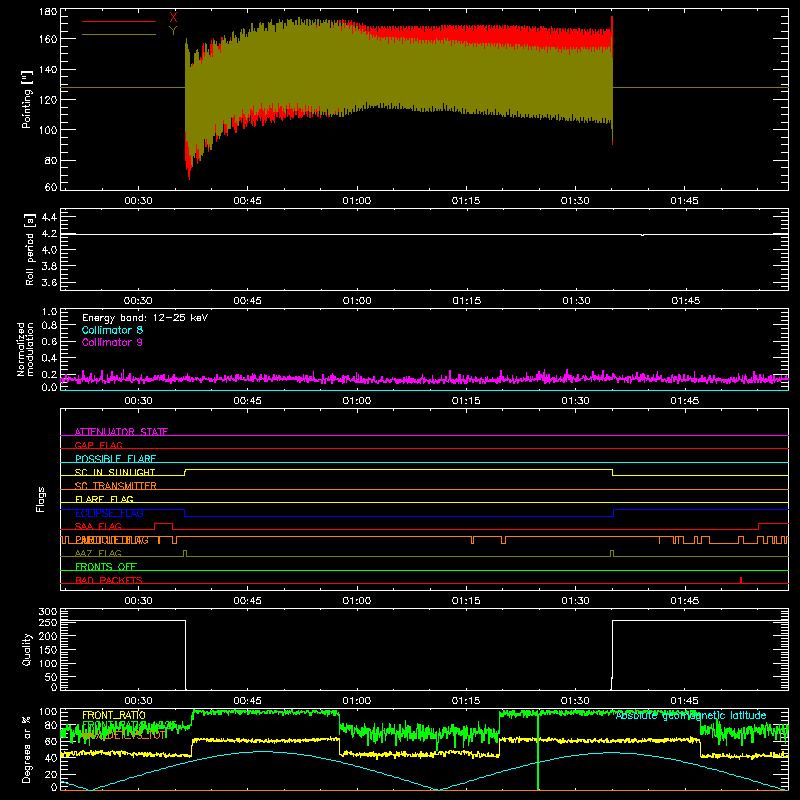Click '00:30' tick under Pointing plot

[x=138, y=201]
